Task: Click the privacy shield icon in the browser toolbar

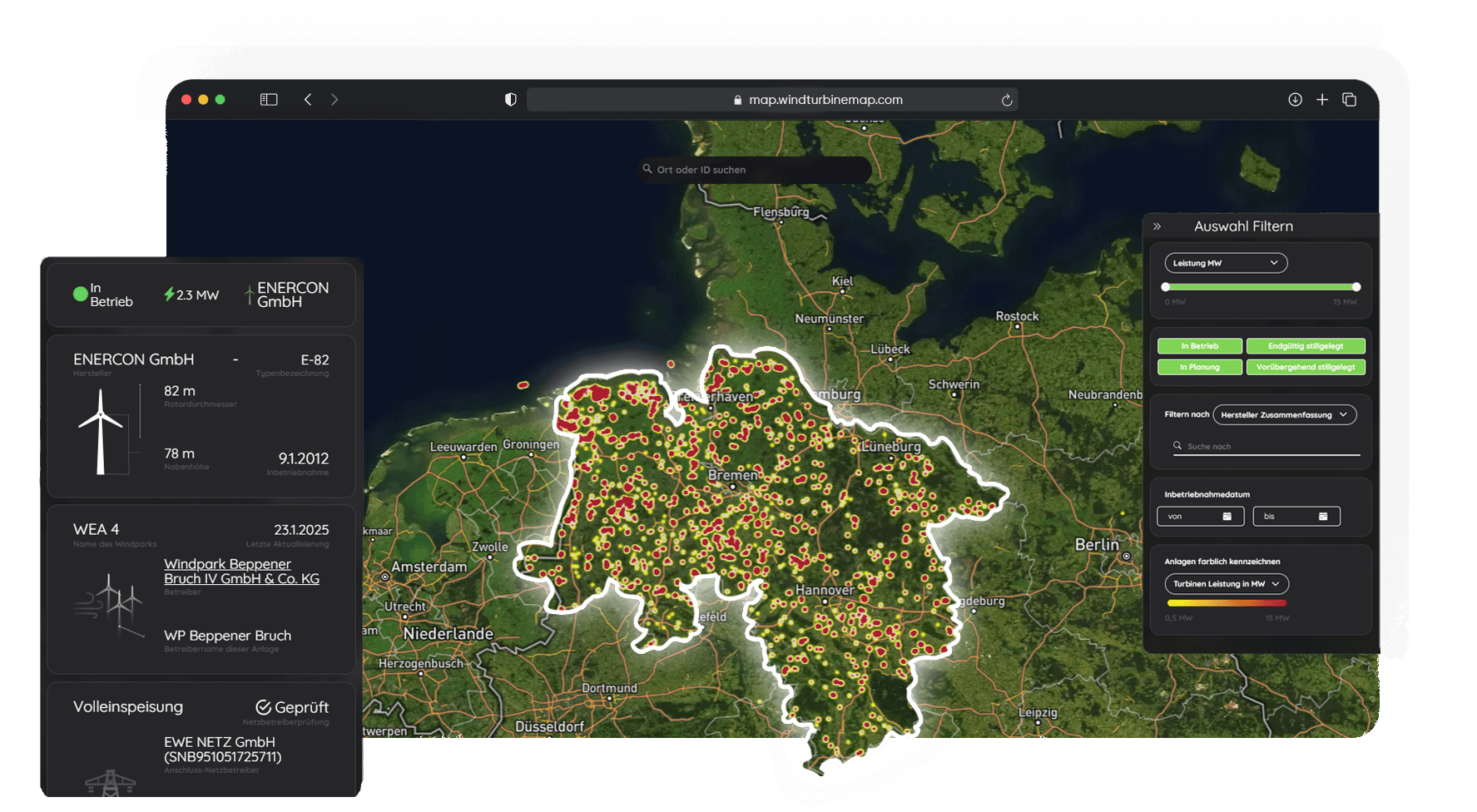Action: (510, 99)
